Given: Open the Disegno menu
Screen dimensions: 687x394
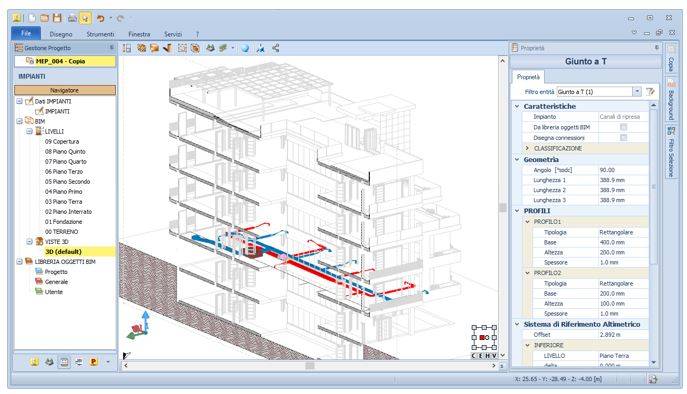Looking at the screenshot, I should click(61, 34).
